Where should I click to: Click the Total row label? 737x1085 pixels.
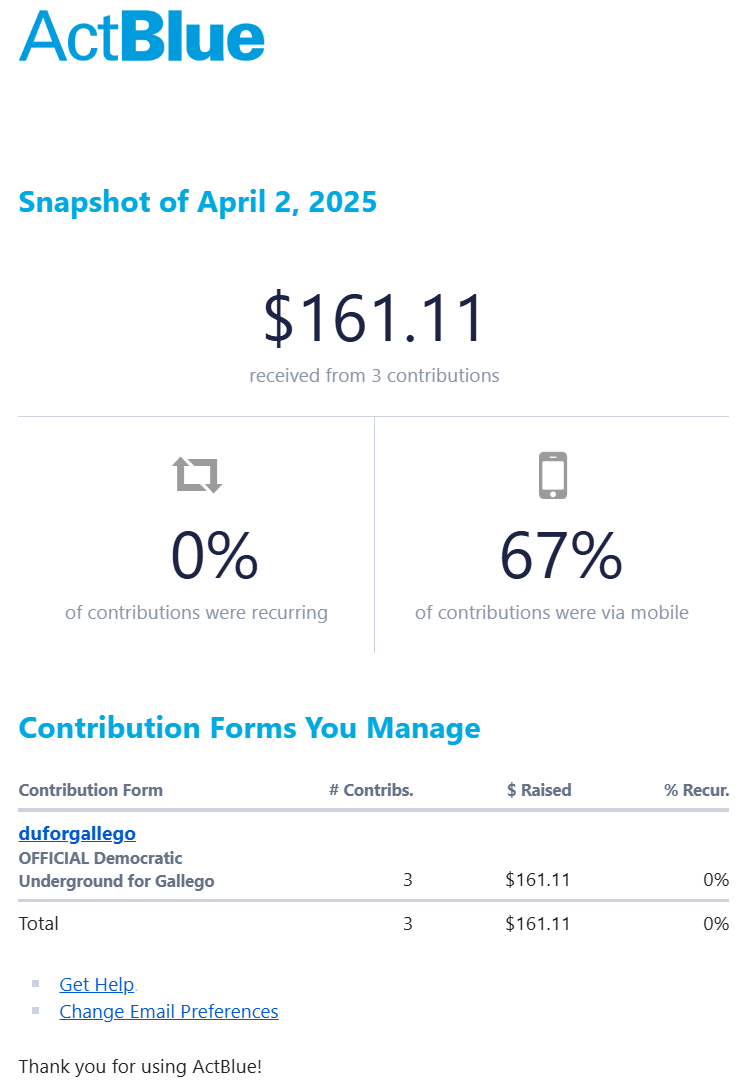[39, 923]
